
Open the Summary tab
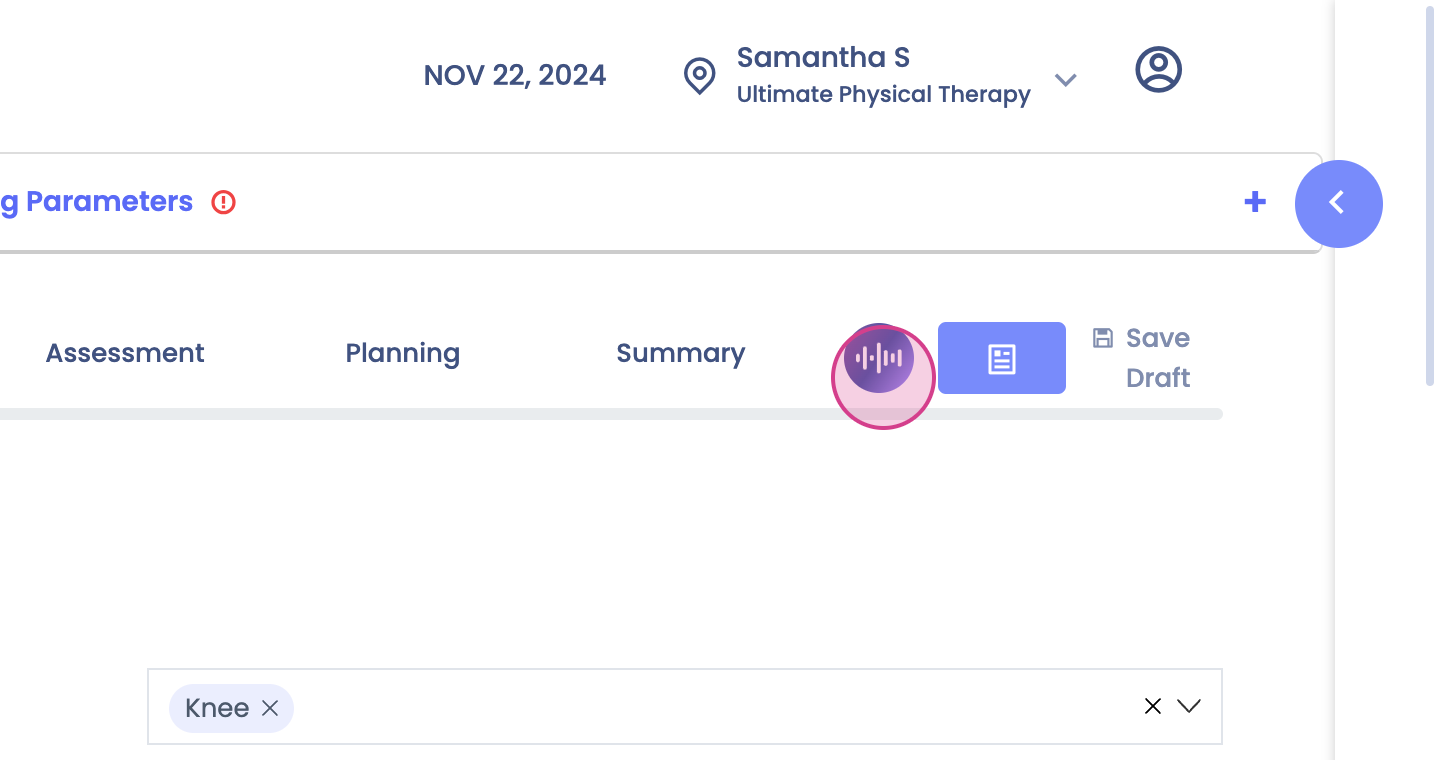point(681,353)
